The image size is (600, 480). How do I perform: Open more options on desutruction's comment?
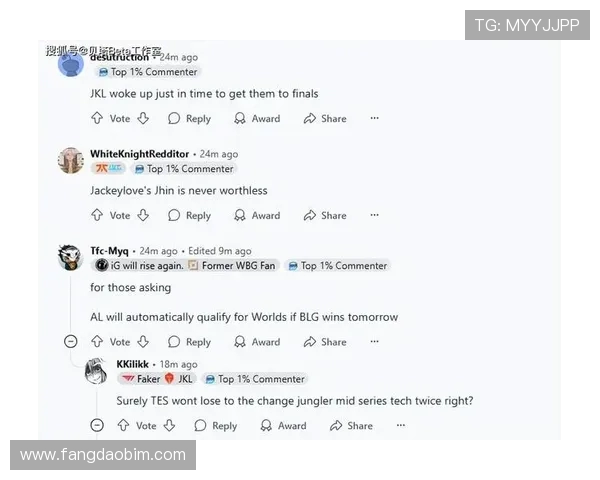click(x=375, y=118)
